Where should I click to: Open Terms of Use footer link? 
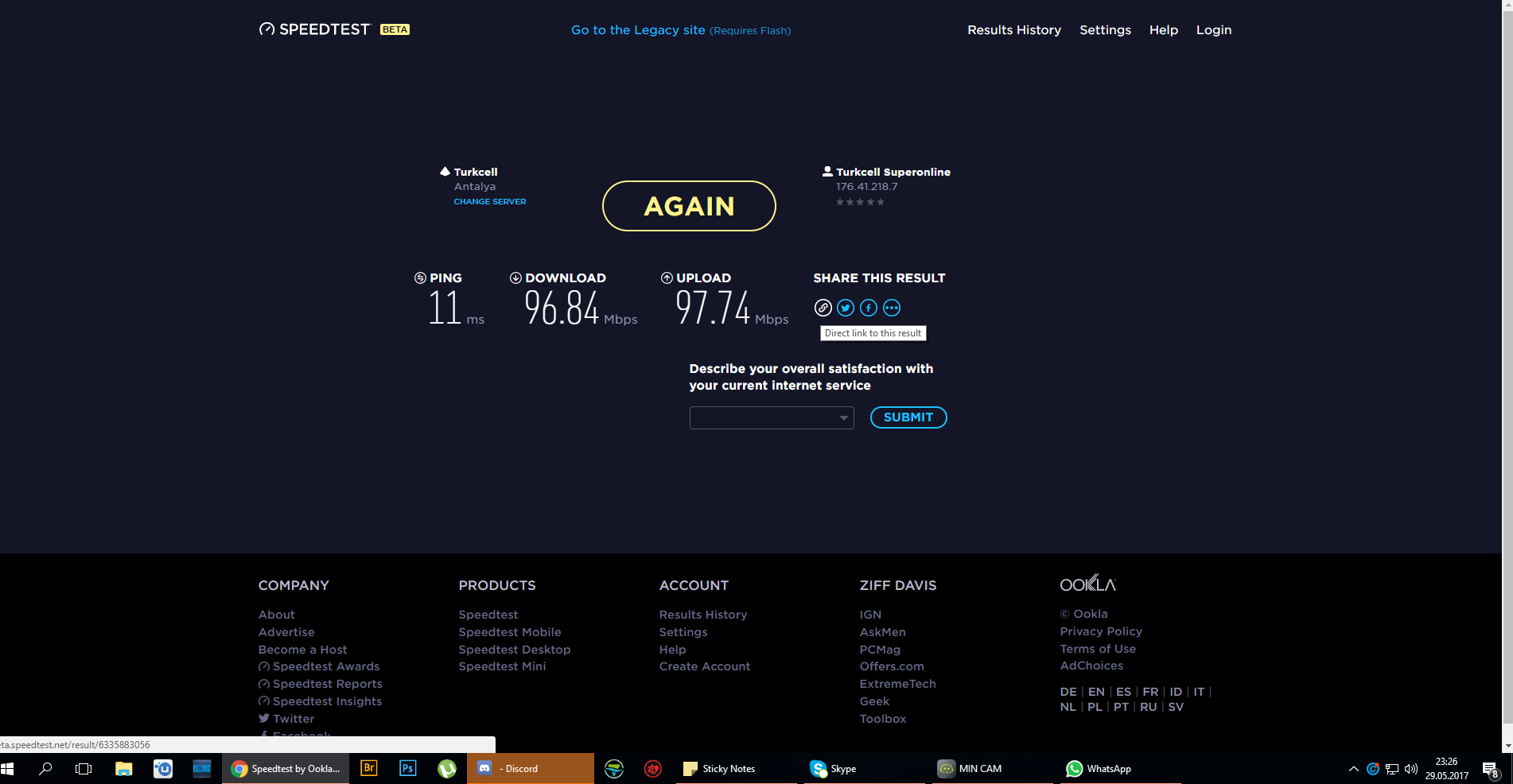(x=1098, y=649)
